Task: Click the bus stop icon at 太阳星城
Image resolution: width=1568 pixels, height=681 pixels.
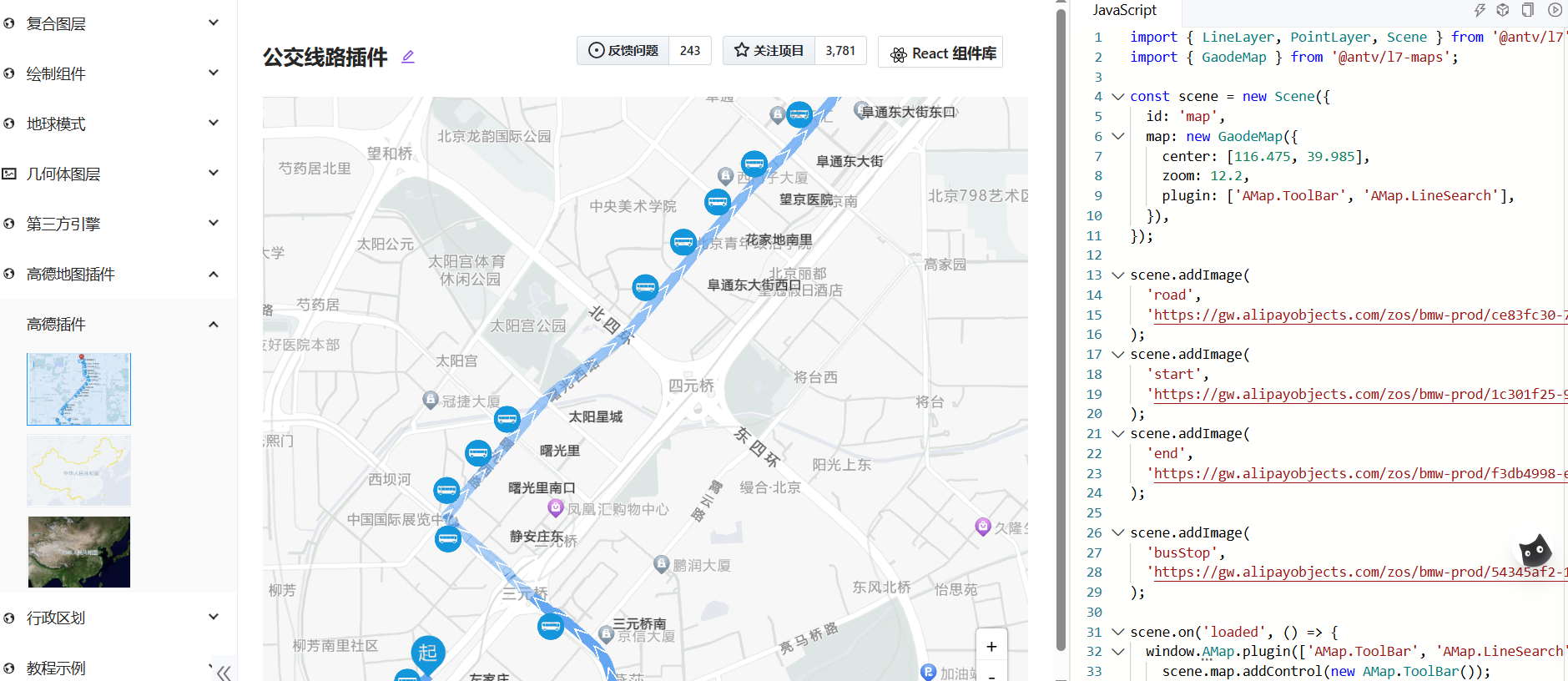Action: (507, 418)
